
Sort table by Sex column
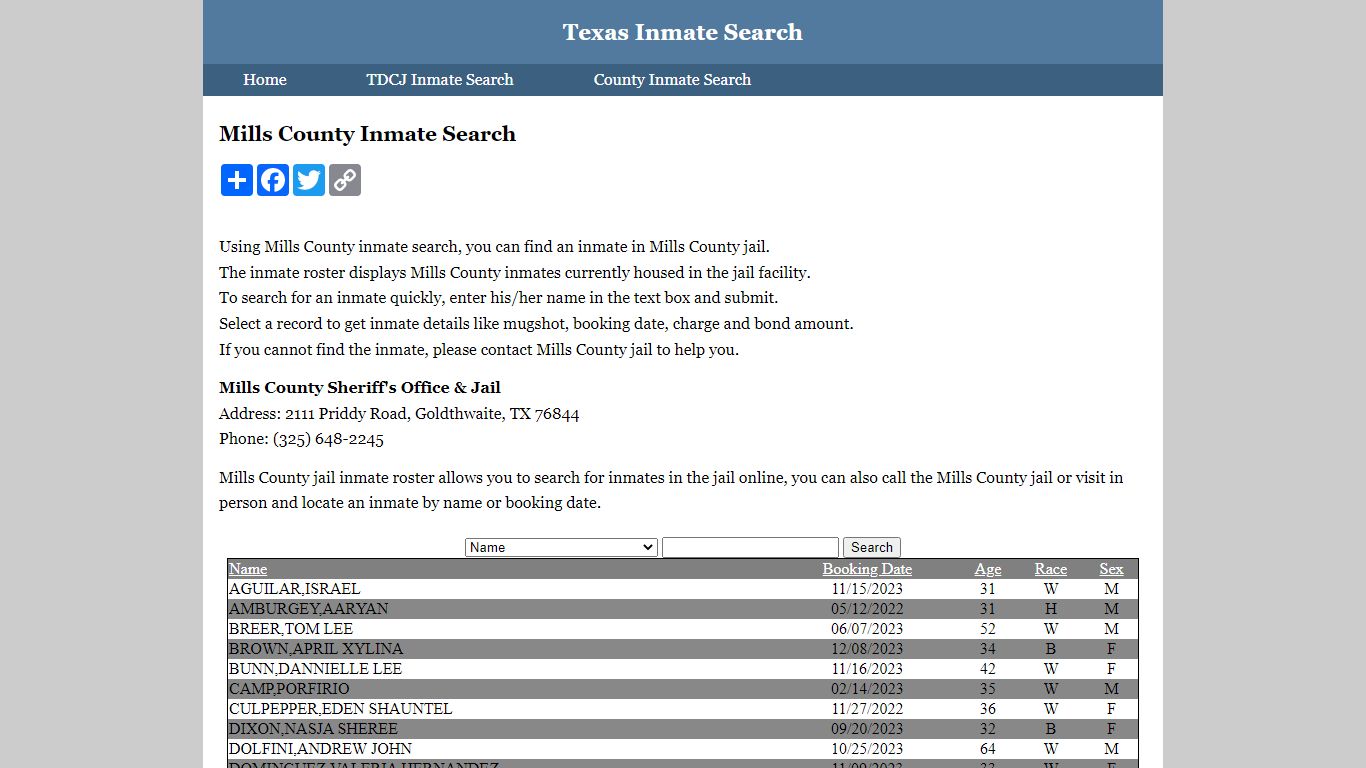(1111, 569)
